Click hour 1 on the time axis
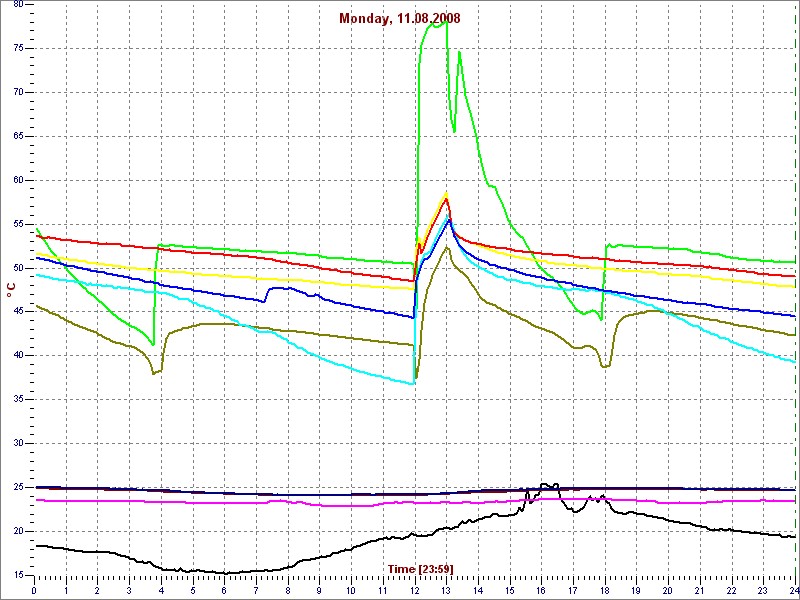The height and width of the screenshot is (600, 800). pos(66,591)
